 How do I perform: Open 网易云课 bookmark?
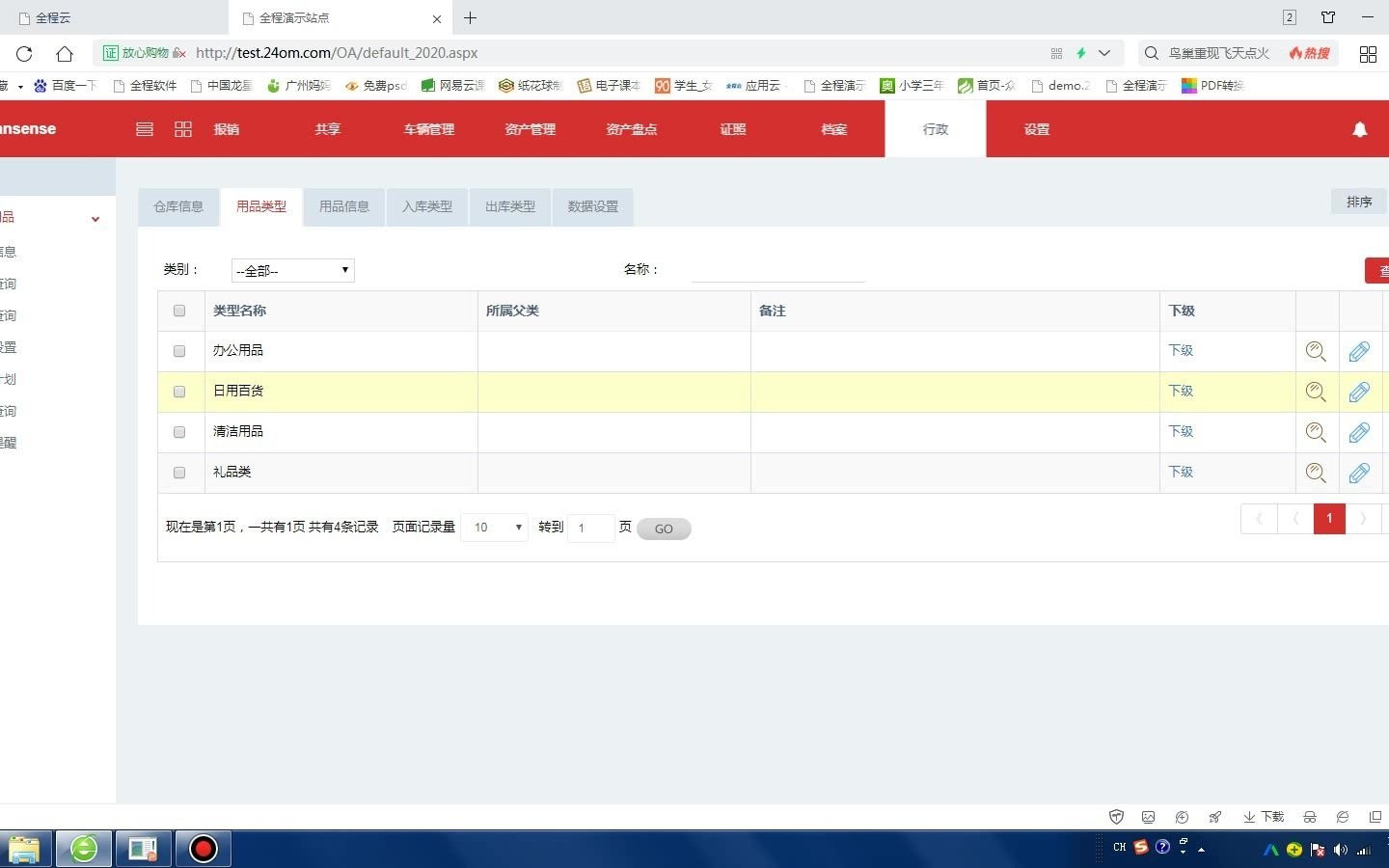pos(453,86)
